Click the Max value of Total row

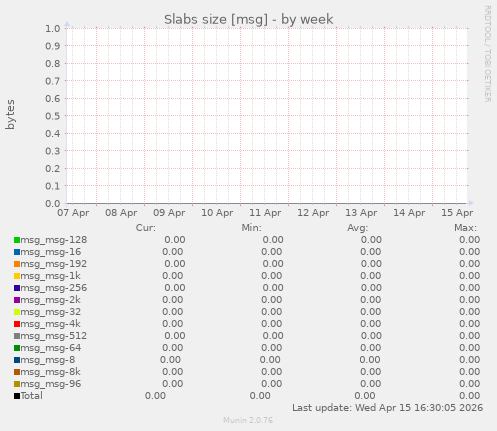(469, 396)
